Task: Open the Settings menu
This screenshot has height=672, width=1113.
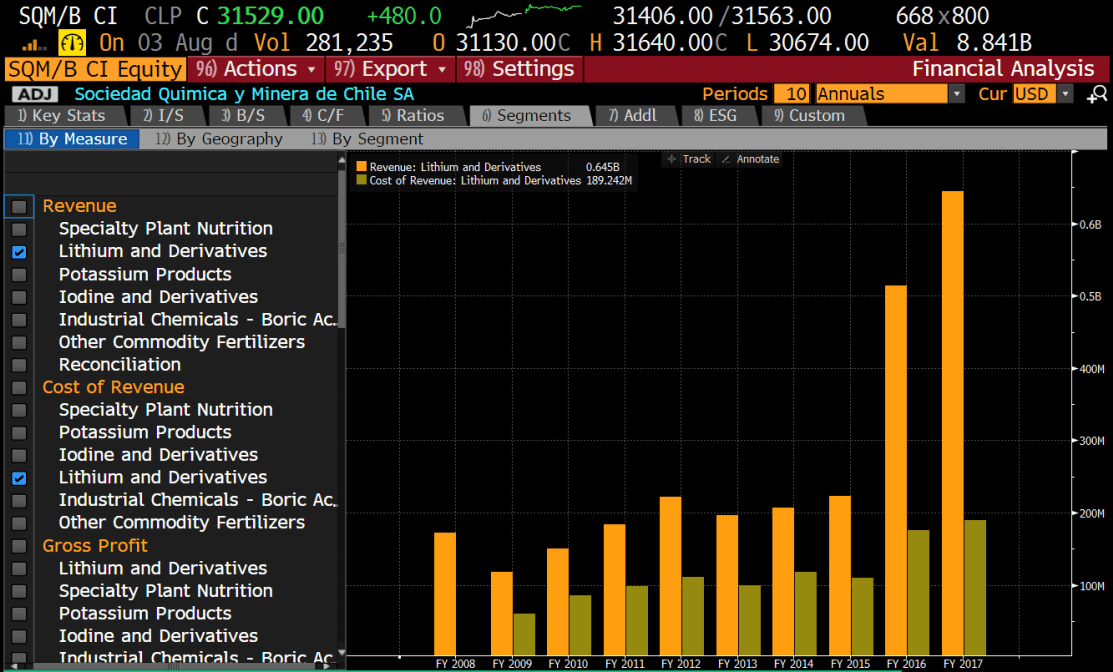Action: (x=520, y=69)
